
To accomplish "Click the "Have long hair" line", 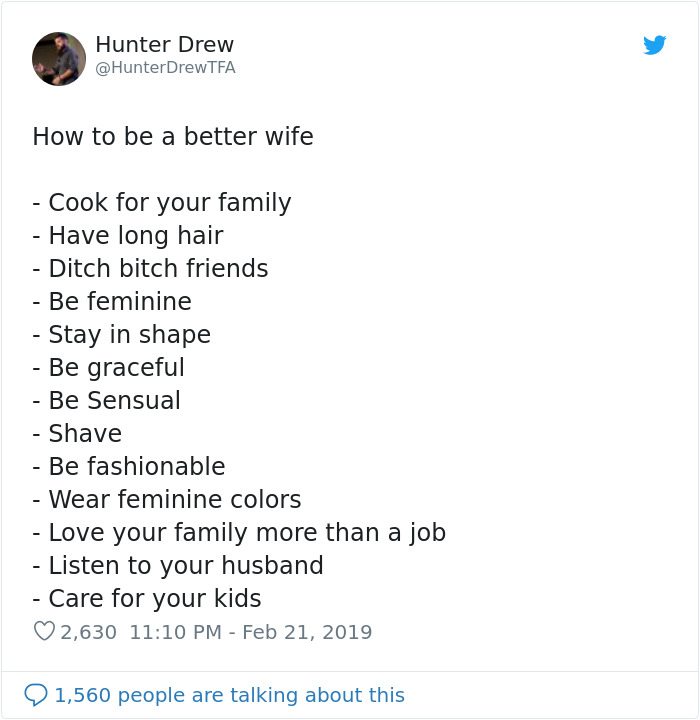I will click(128, 236).
